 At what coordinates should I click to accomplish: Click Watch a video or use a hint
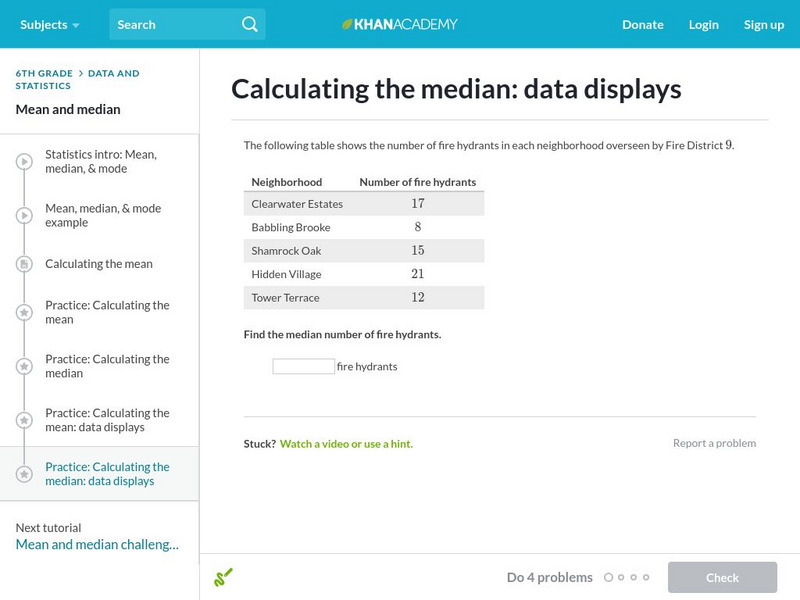(346, 443)
